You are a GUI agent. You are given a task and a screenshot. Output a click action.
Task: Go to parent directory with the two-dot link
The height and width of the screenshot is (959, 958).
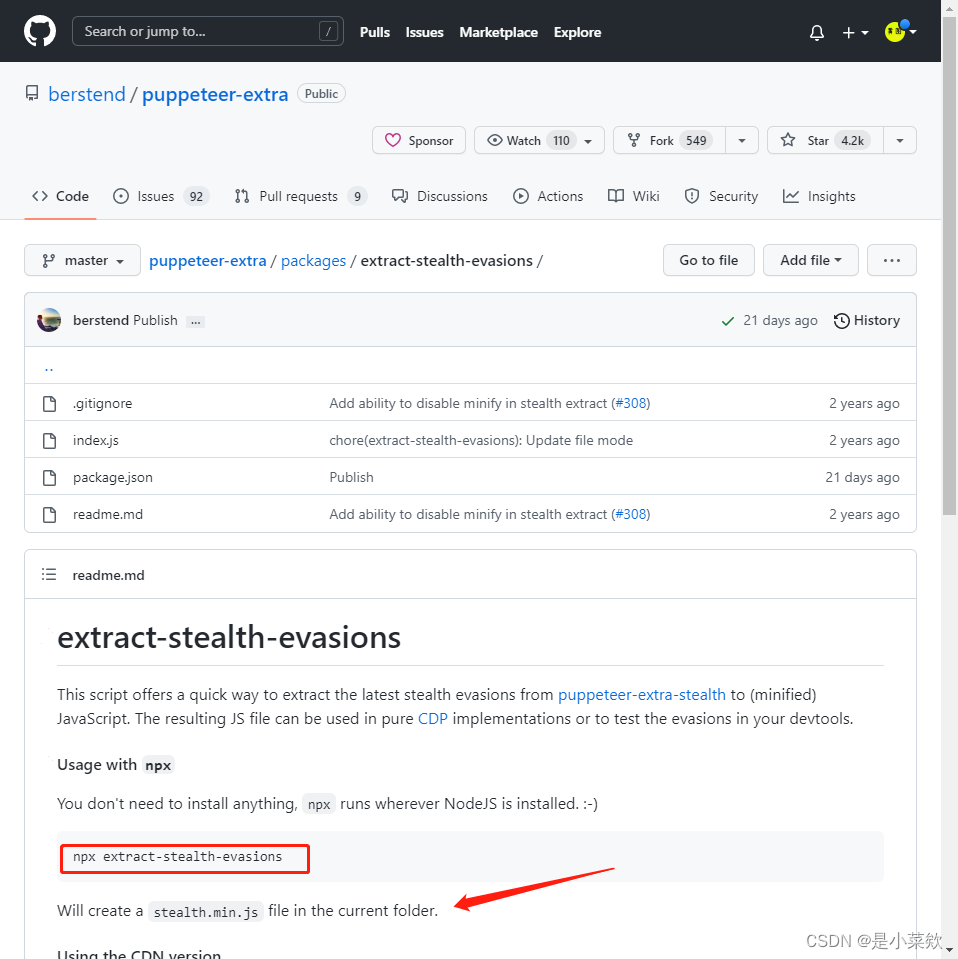(49, 367)
